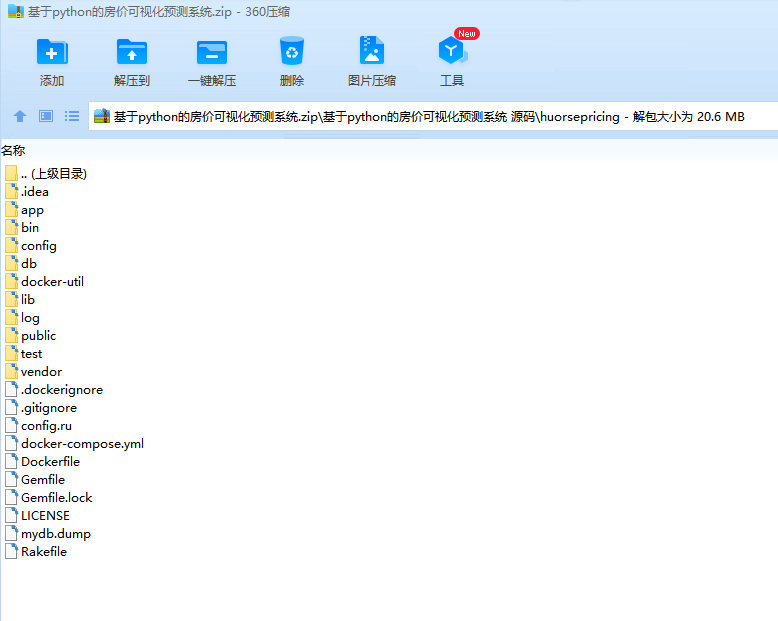Select the config folder
778x621 pixels.
[31, 246]
